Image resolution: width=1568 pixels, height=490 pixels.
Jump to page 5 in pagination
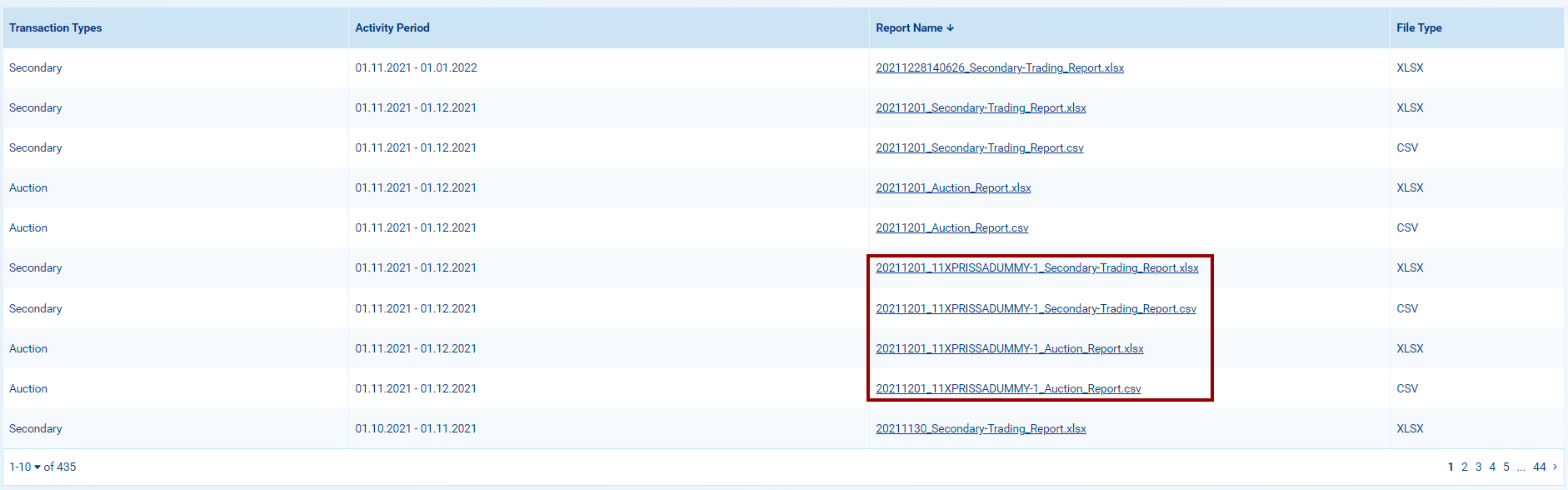tap(1506, 467)
